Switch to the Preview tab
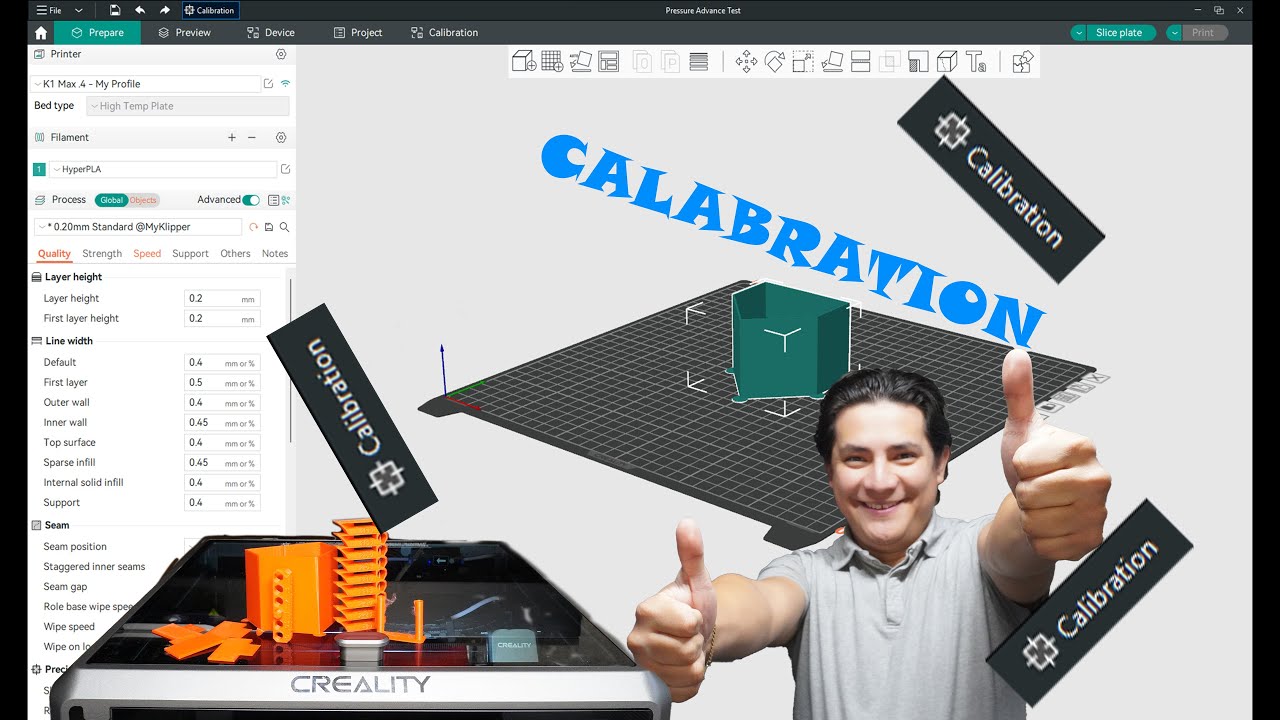1280x720 pixels. (x=184, y=32)
